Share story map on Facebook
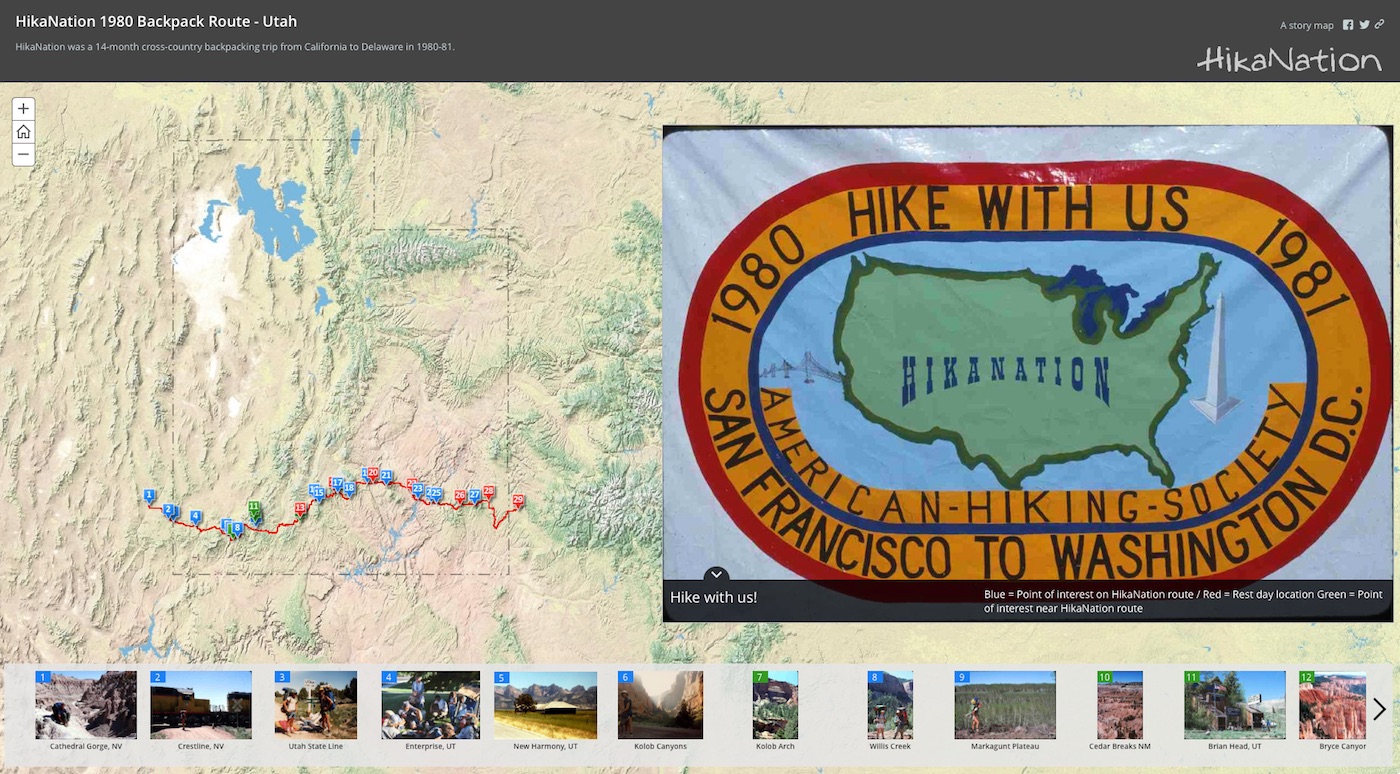This screenshot has height=774, width=1400. (1348, 25)
